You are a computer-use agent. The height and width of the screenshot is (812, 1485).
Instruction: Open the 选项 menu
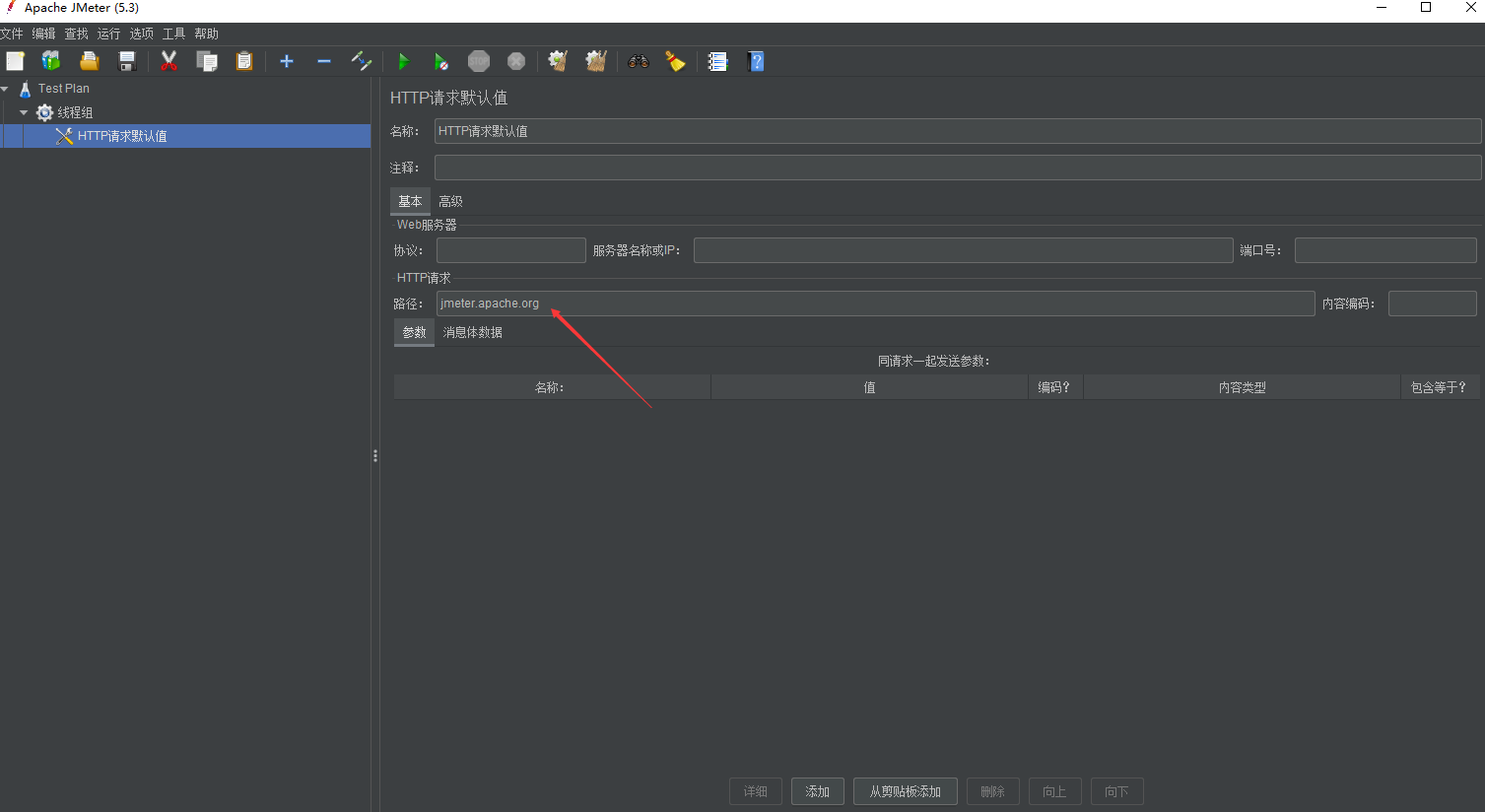[142, 34]
